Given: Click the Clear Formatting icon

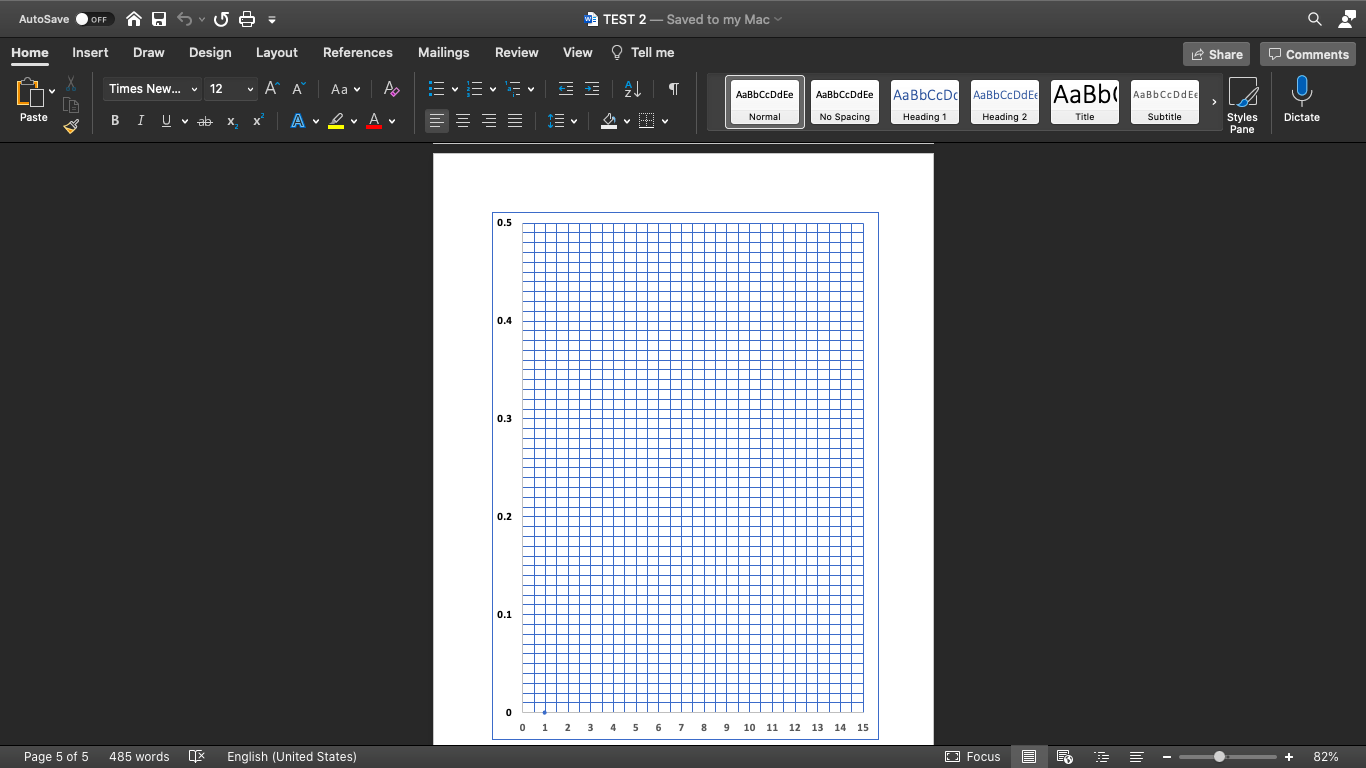Looking at the screenshot, I should [x=391, y=89].
